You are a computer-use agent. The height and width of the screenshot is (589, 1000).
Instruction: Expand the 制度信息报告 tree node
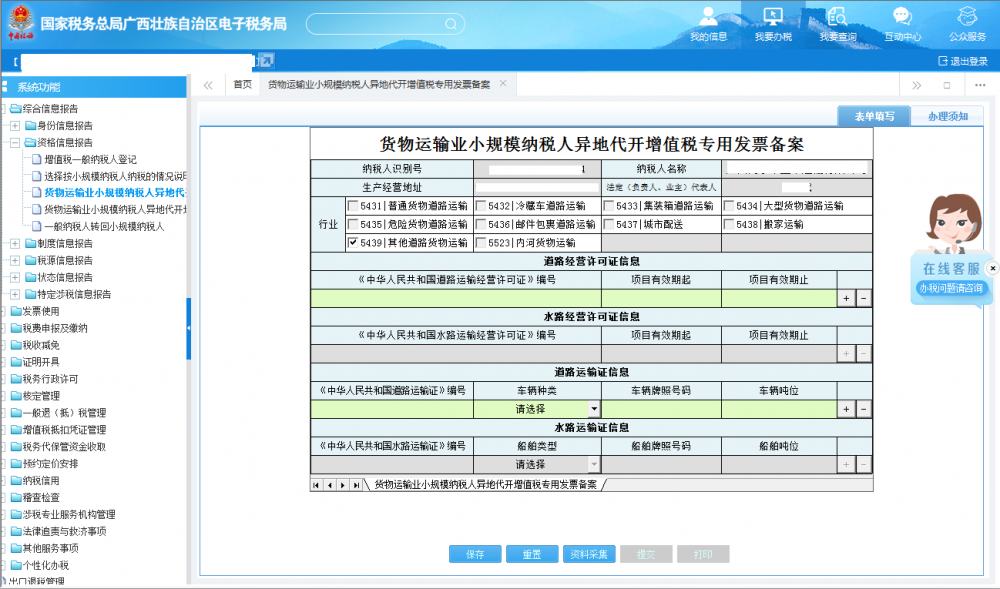click(x=15, y=243)
